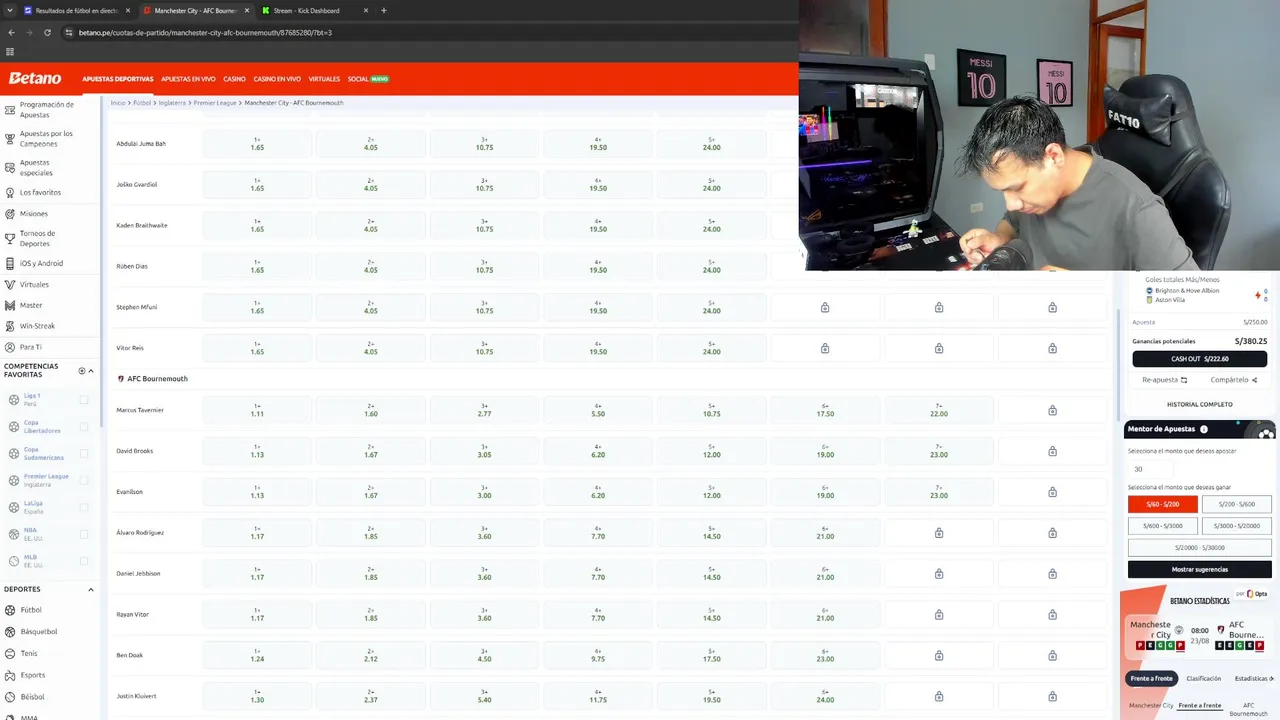1280x720 pixels.
Task: Click the add favorite competitions plus icon
Action: coord(82,371)
